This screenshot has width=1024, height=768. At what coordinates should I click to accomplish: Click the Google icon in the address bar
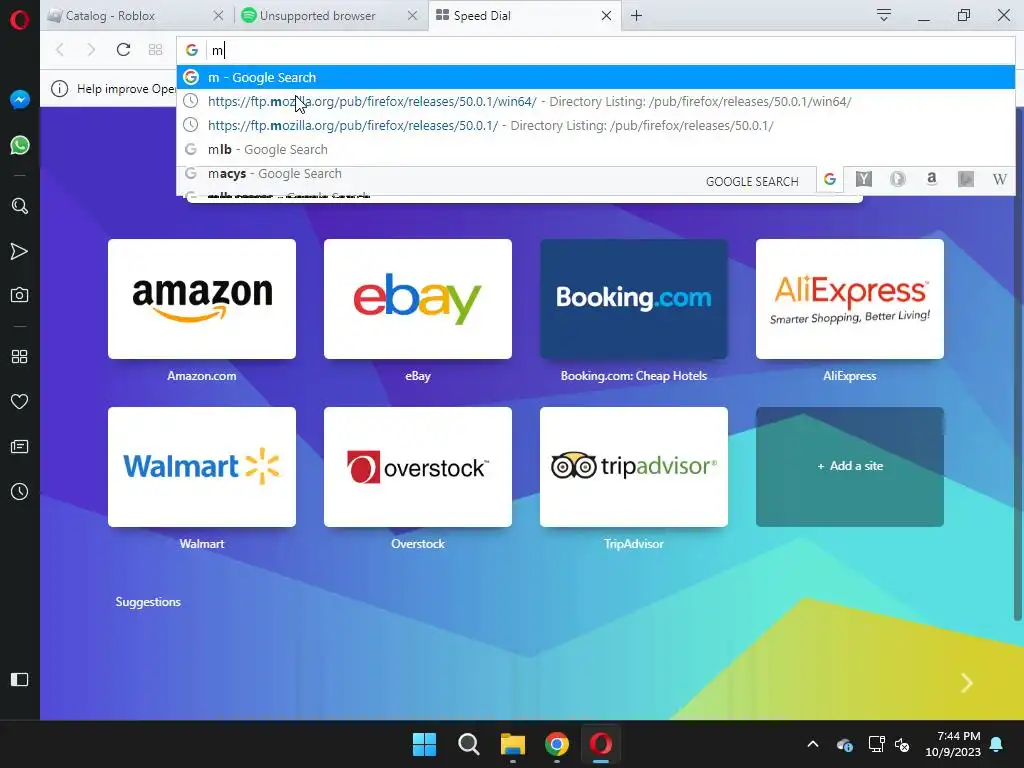tap(191, 50)
